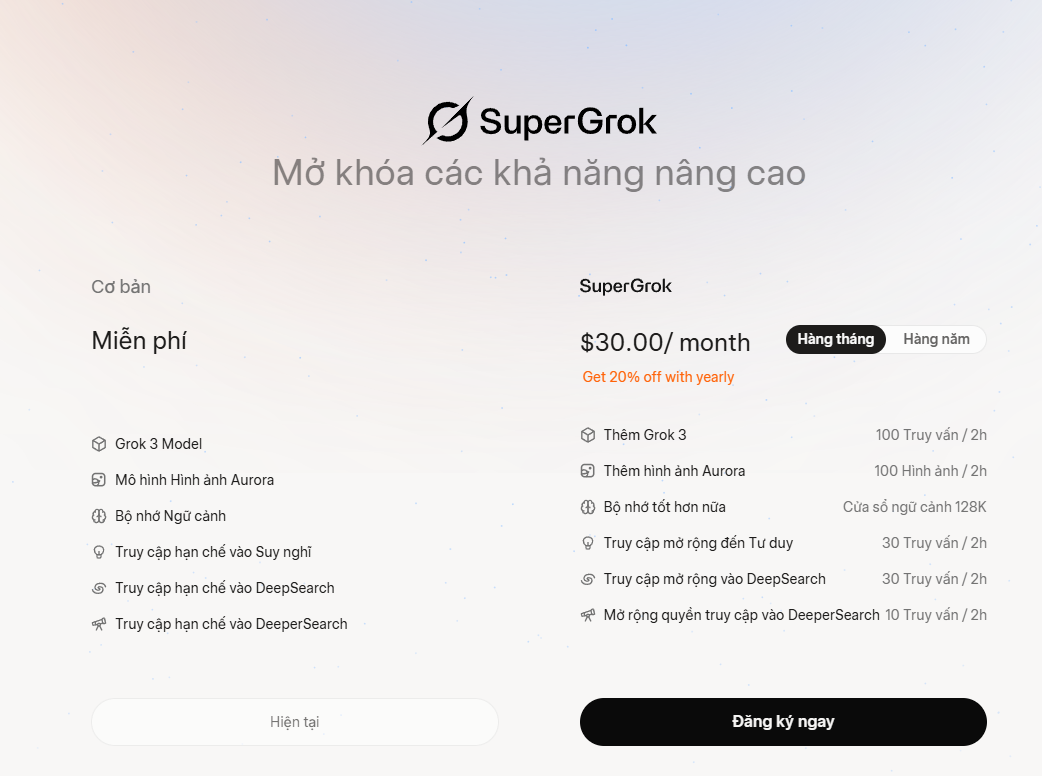Click the lightbulb icon beside Truy cập mở rộng đến Tư duy
Screen dimensions: 1042x776
point(588,543)
